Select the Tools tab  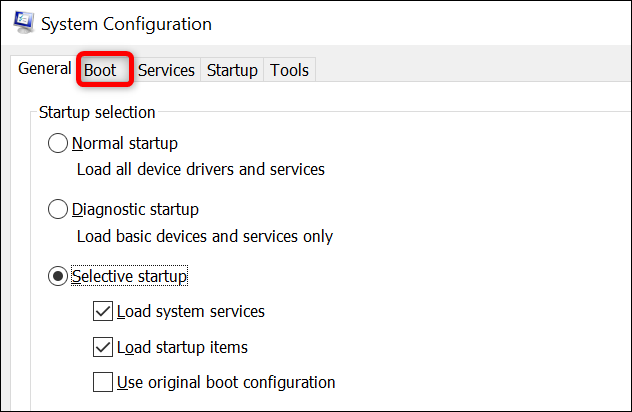pyautogui.click(x=289, y=71)
